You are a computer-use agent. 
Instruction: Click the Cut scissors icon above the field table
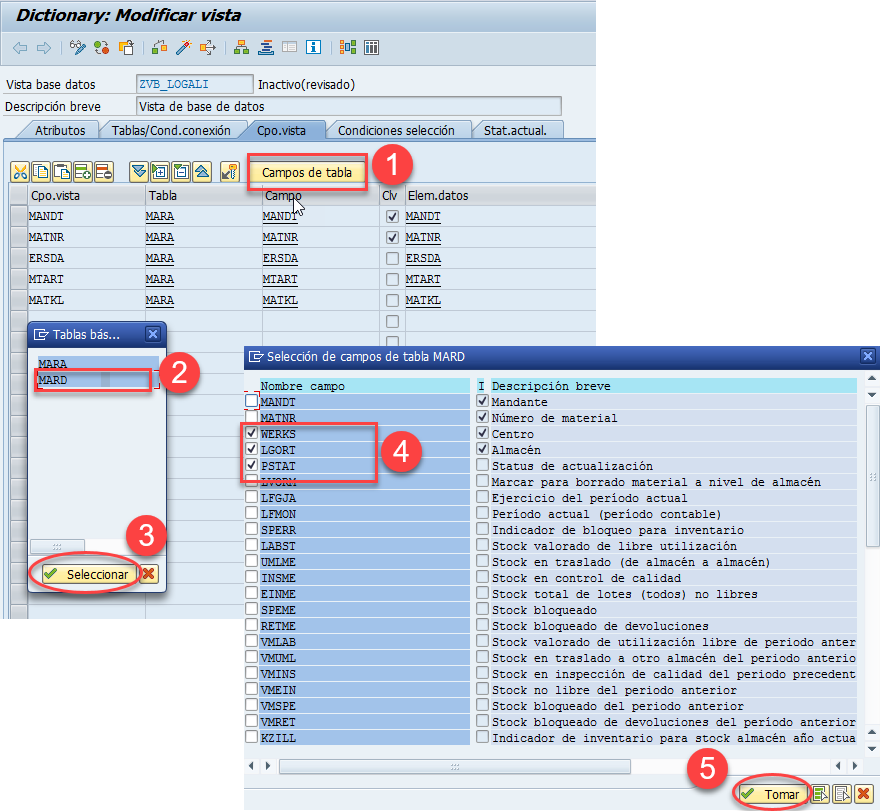[20, 172]
